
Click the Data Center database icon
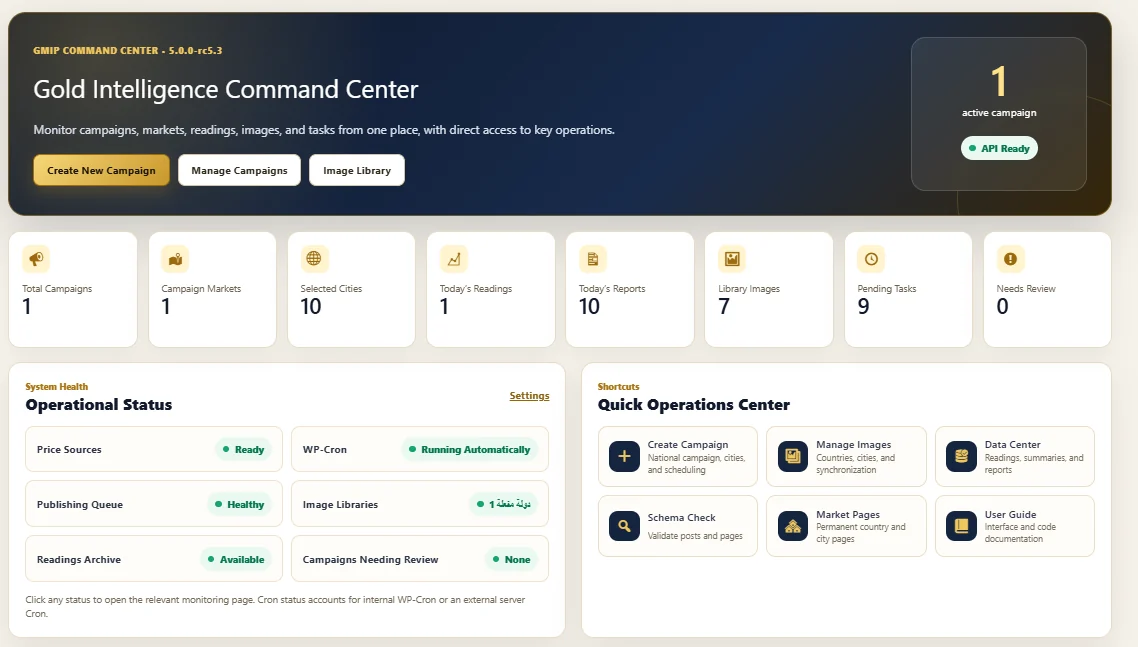point(962,456)
